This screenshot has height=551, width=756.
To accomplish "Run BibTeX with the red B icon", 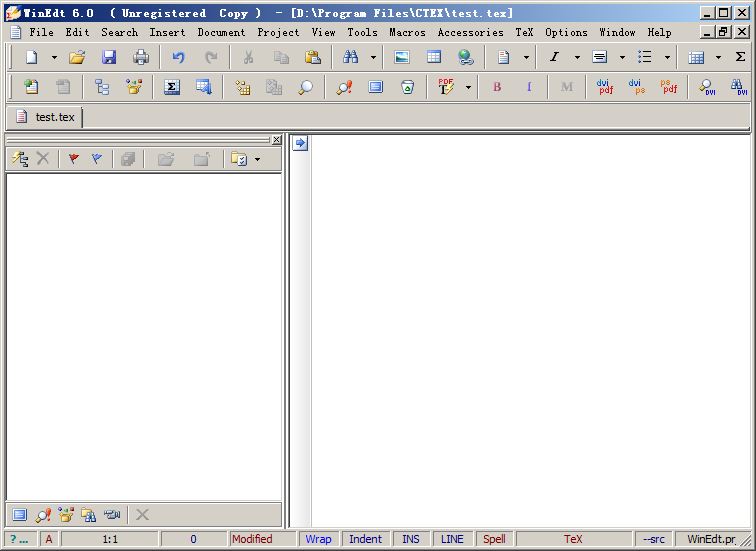I will pyautogui.click(x=497, y=87).
